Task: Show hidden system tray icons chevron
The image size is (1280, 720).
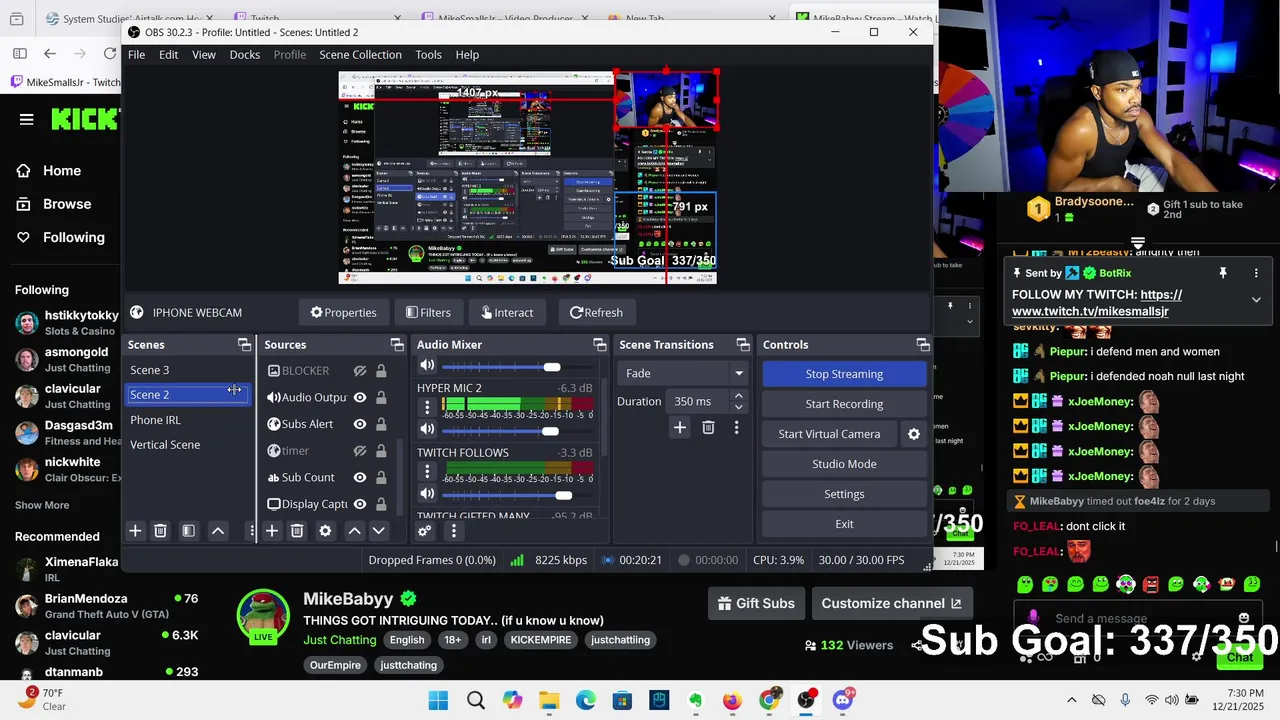Action: pyautogui.click(x=1072, y=700)
